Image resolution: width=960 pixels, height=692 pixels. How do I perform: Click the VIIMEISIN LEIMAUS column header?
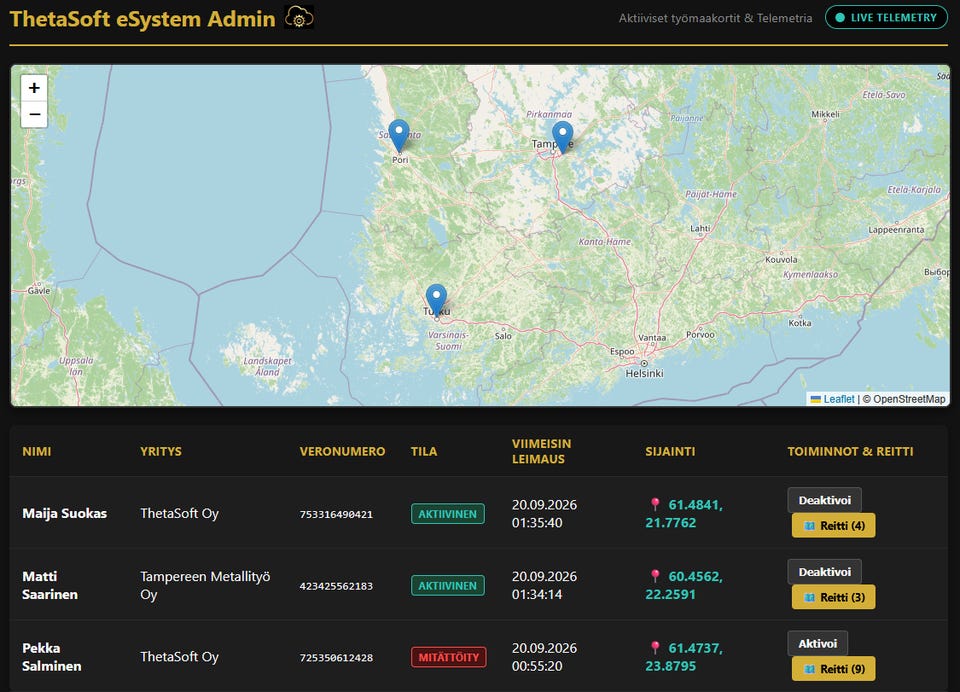541,451
